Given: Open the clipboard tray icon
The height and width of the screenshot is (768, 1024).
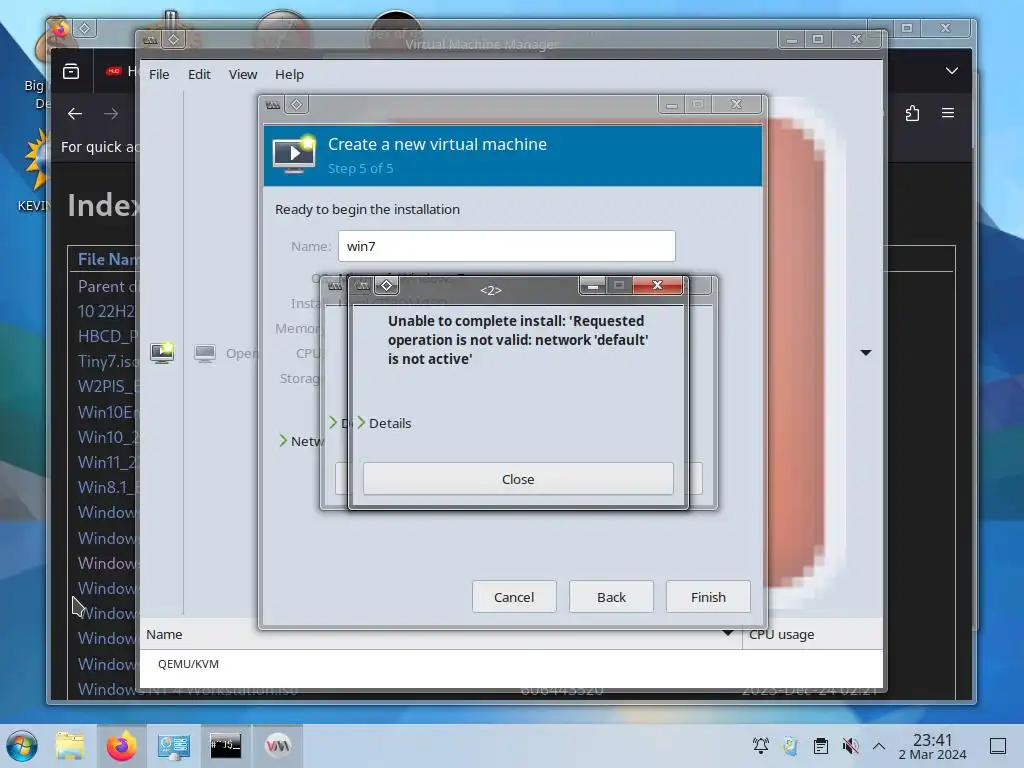Looking at the screenshot, I should (x=821, y=745).
